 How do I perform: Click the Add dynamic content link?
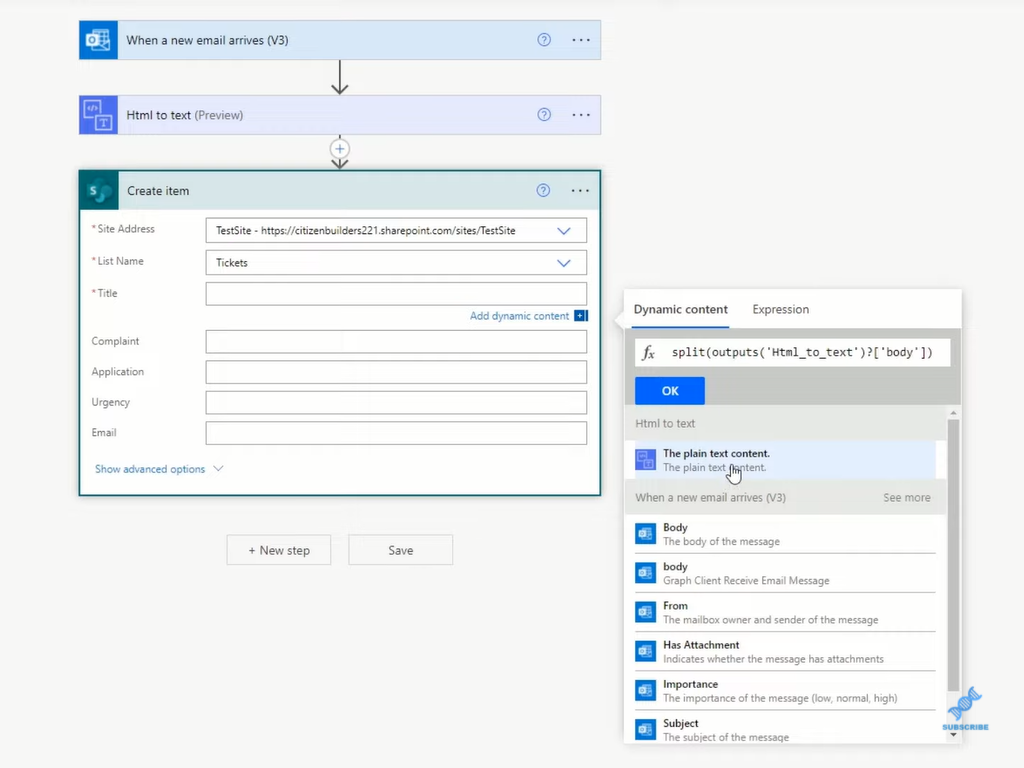(x=519, y=316)
